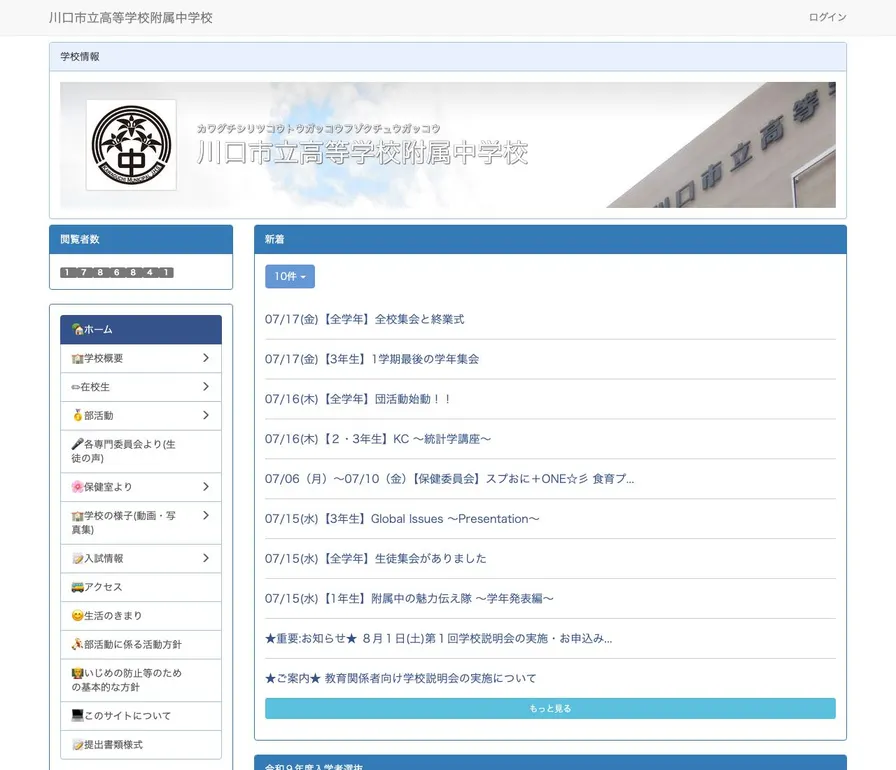Open the 附属中の魅力伝え隊 news post
Screen dimensions: 896x770
[409, 599]
